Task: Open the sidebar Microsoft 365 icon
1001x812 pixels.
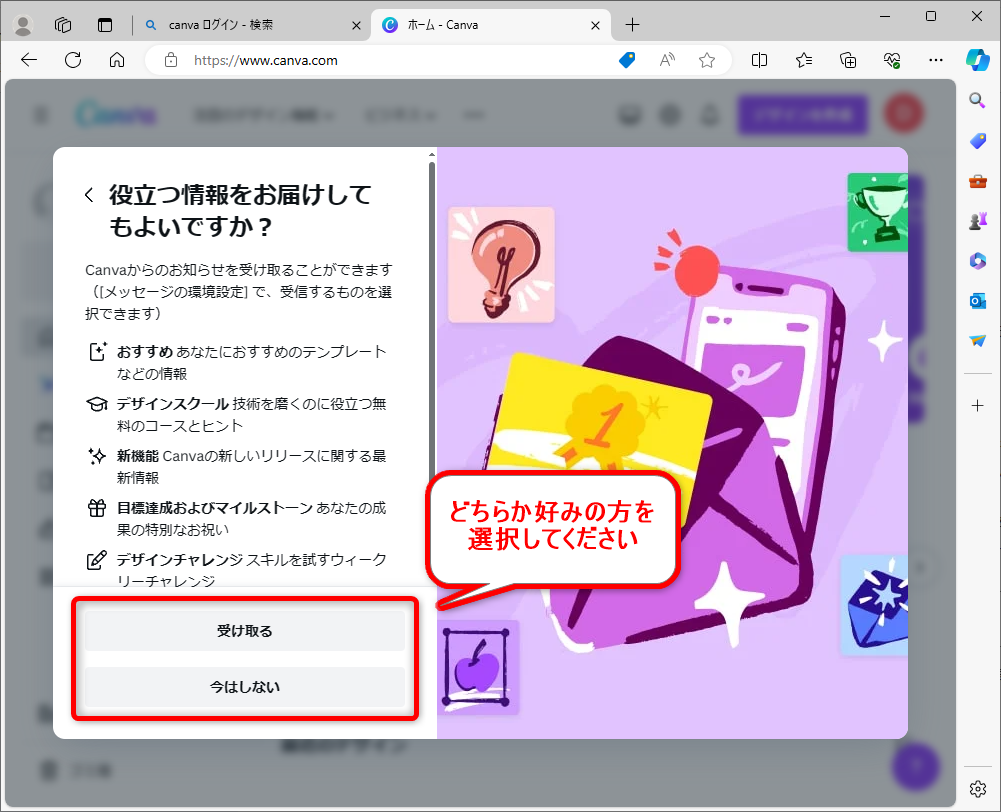Action: tap(977, 261)
